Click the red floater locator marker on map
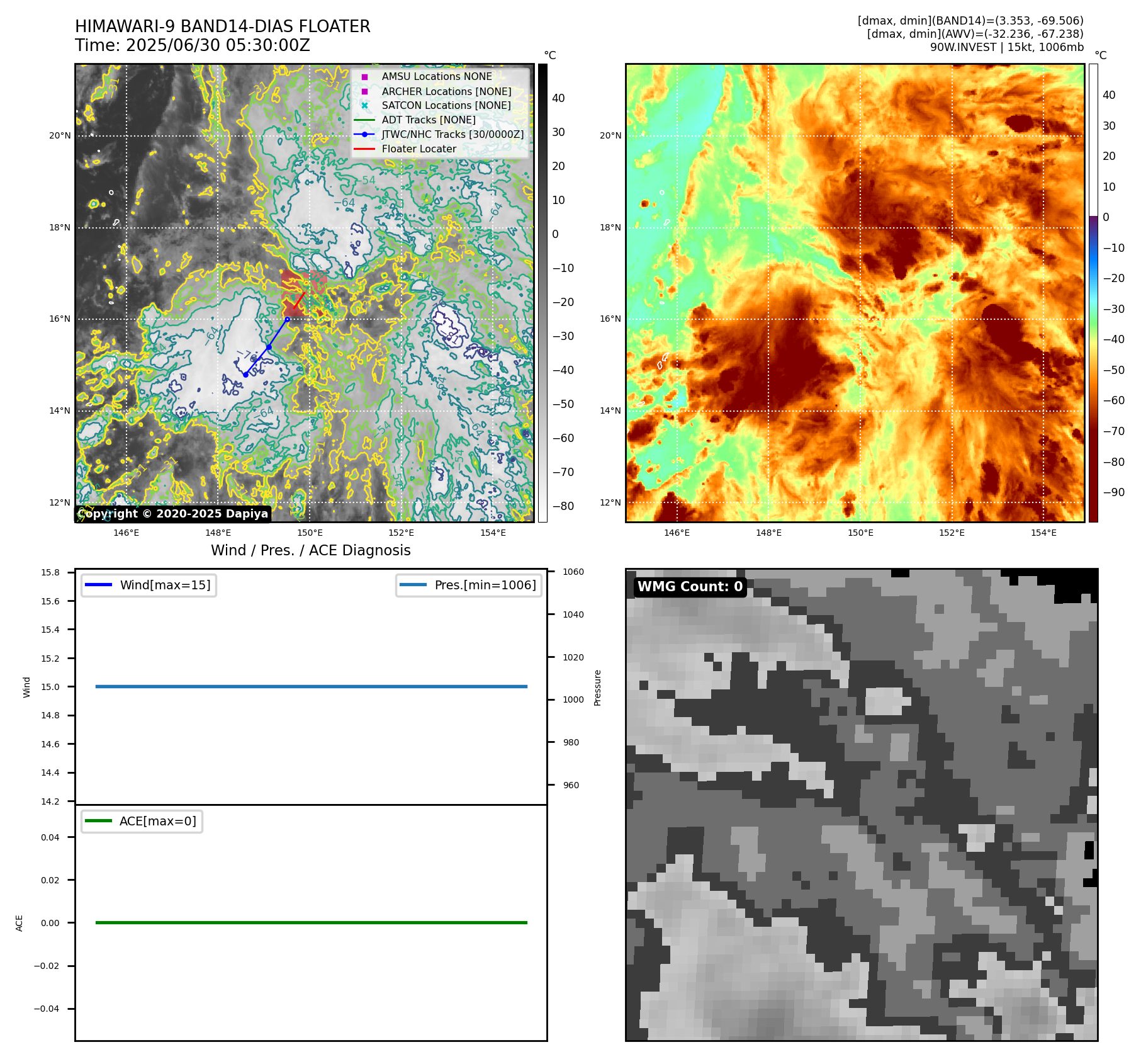1141x1064 pixels. [299, 300]
